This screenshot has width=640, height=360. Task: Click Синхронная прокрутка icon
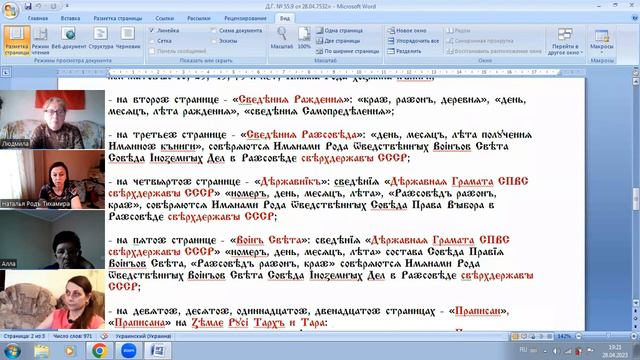pyautogui.click(x=450, y=41)
